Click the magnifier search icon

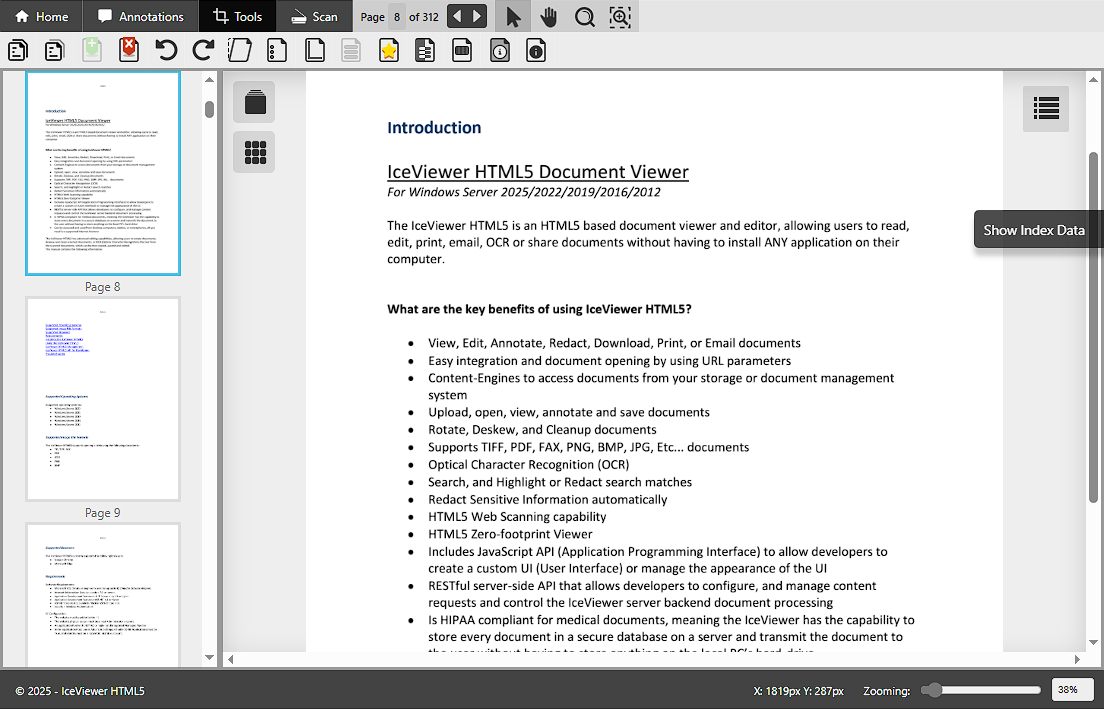click(x=584, y=17)
